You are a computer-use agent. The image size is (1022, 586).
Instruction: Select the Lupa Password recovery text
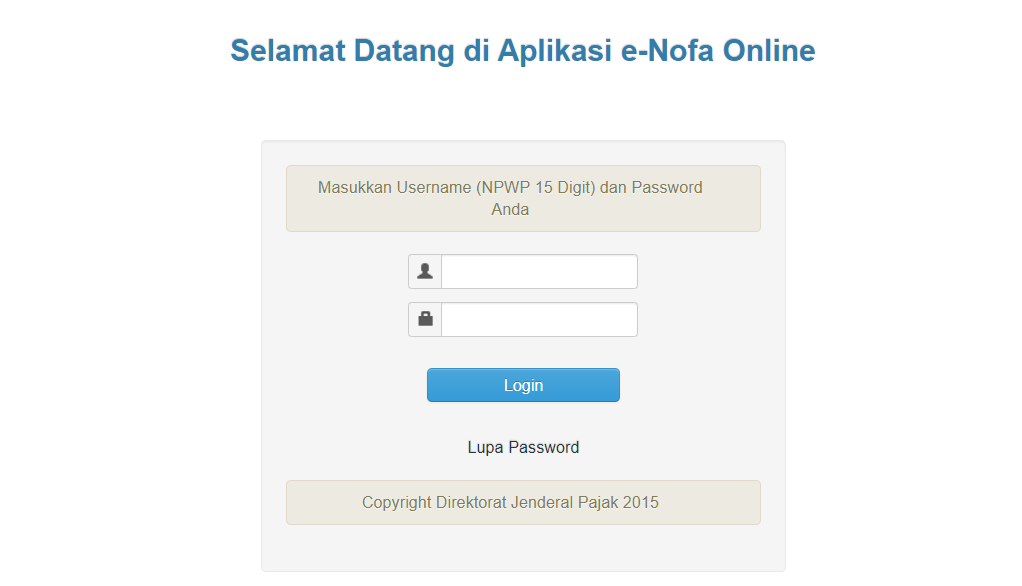tap(523, 447)
